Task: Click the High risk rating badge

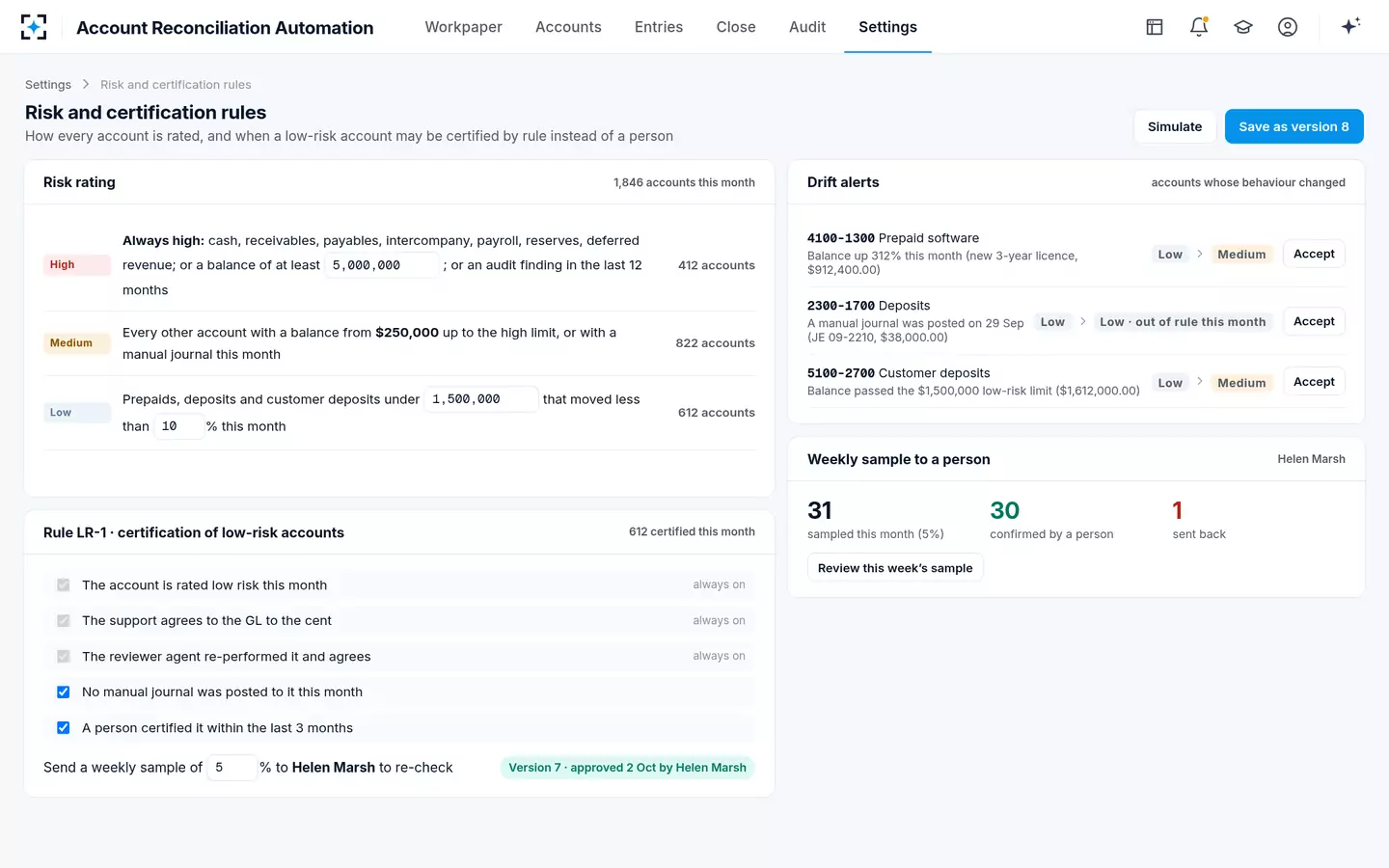Action: [x=76, y=265]
